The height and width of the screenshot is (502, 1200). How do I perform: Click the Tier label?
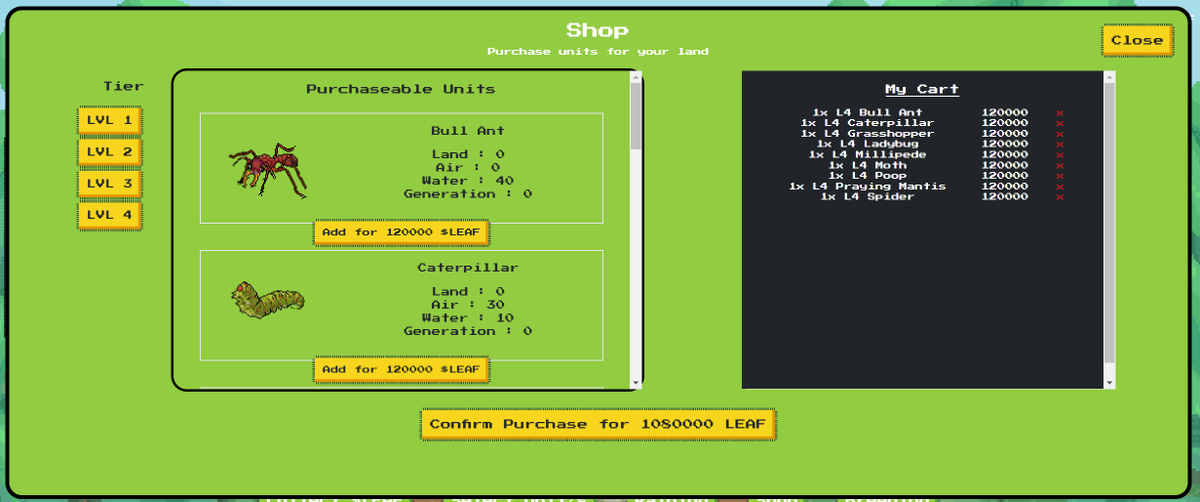[123, 87]
